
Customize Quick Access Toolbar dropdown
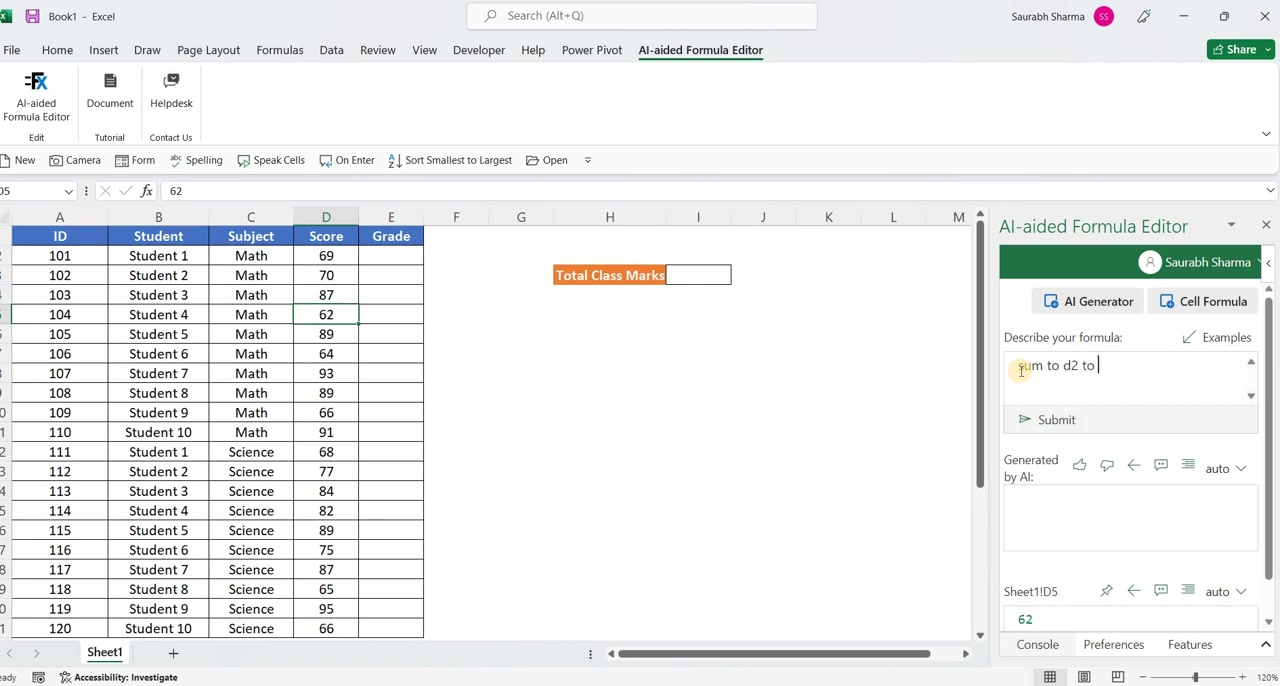[x=587, y=160]
